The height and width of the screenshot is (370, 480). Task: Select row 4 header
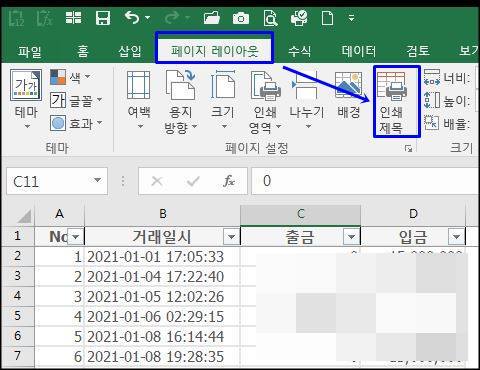[x=17, y=296]
